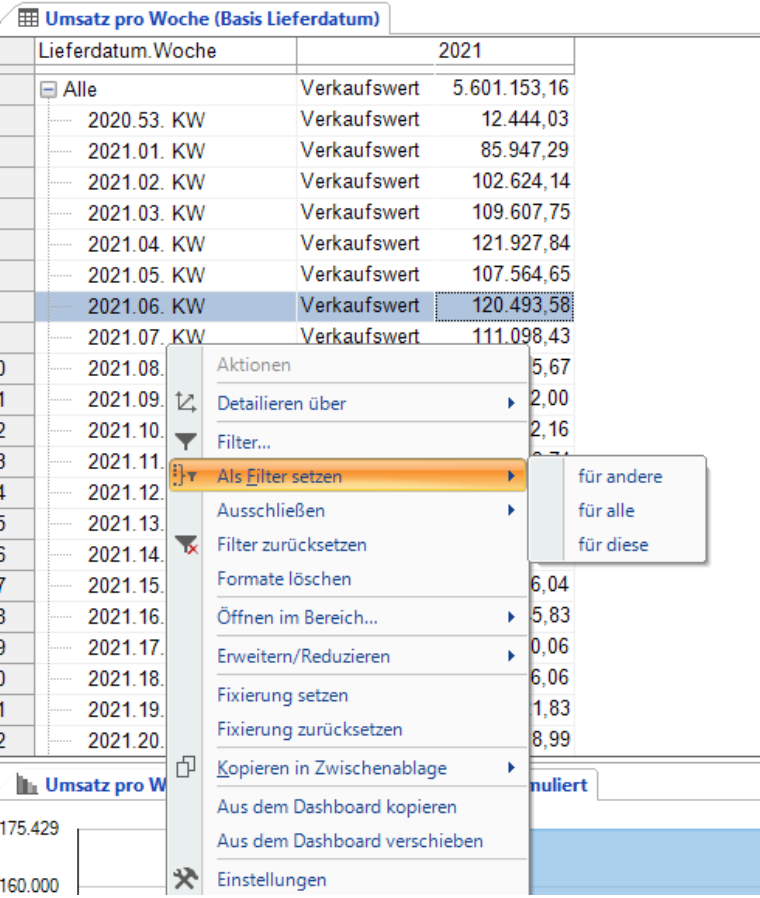760x898 pixels.
Task: Switch to Umsatz pro Woche (Basis Lieferdatum) tab
Action: pyautogui.click(x=212, y=19)
